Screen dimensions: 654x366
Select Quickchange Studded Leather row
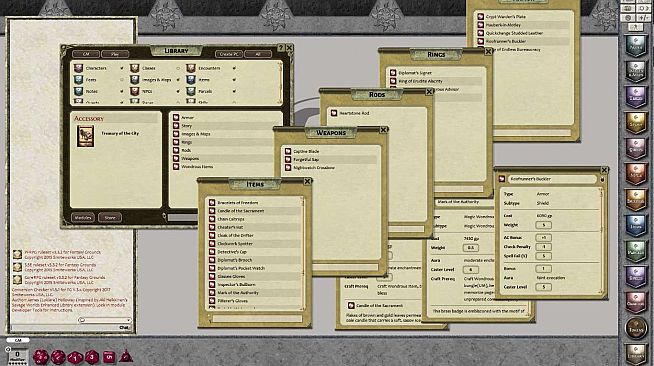coord(523,33)
